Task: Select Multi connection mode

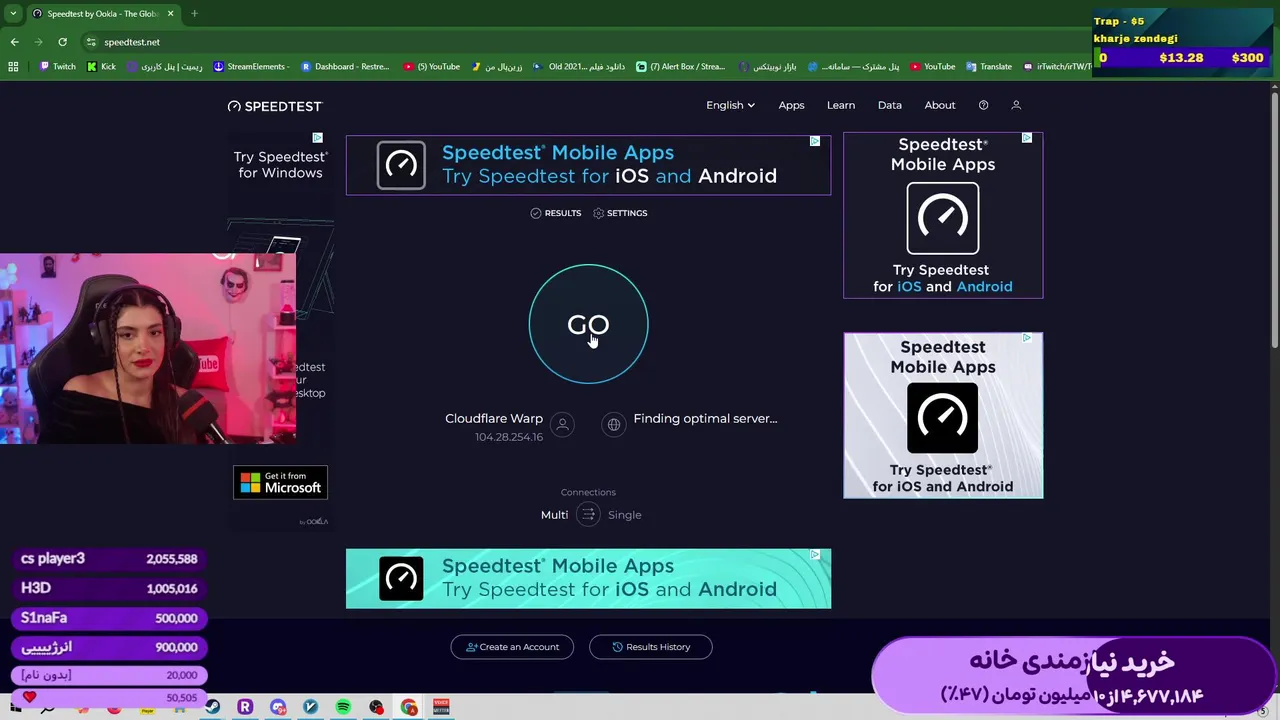Action: (x=554, y=515)
